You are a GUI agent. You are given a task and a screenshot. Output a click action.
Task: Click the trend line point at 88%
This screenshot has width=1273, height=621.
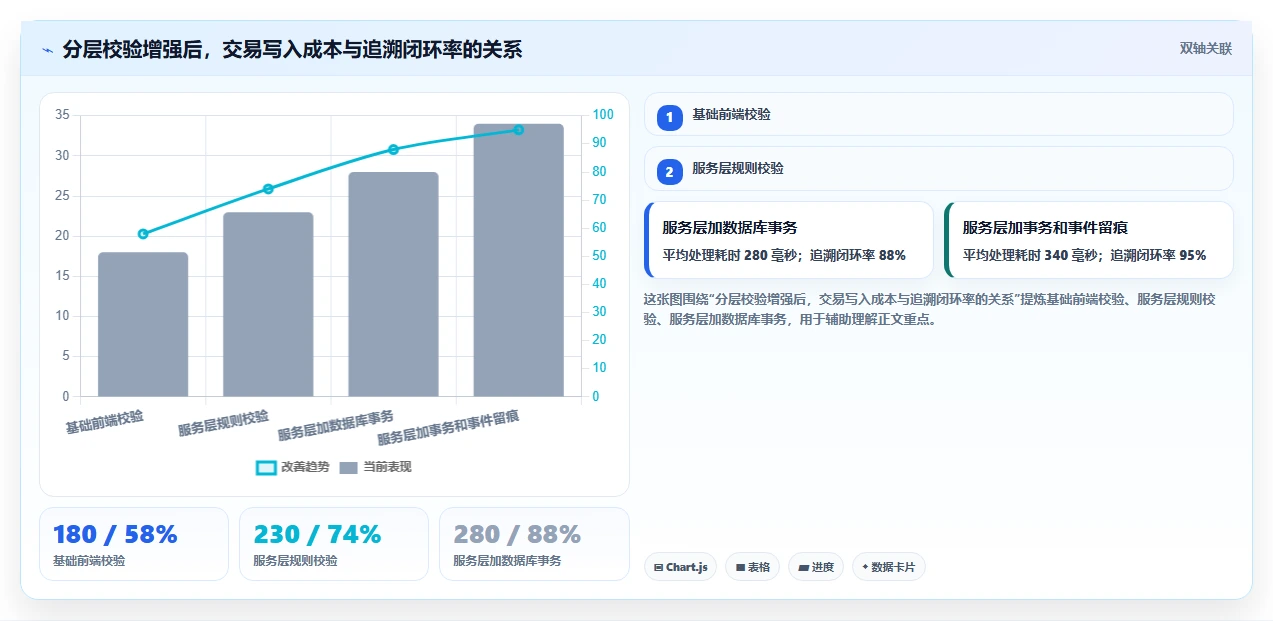[393, 149]
